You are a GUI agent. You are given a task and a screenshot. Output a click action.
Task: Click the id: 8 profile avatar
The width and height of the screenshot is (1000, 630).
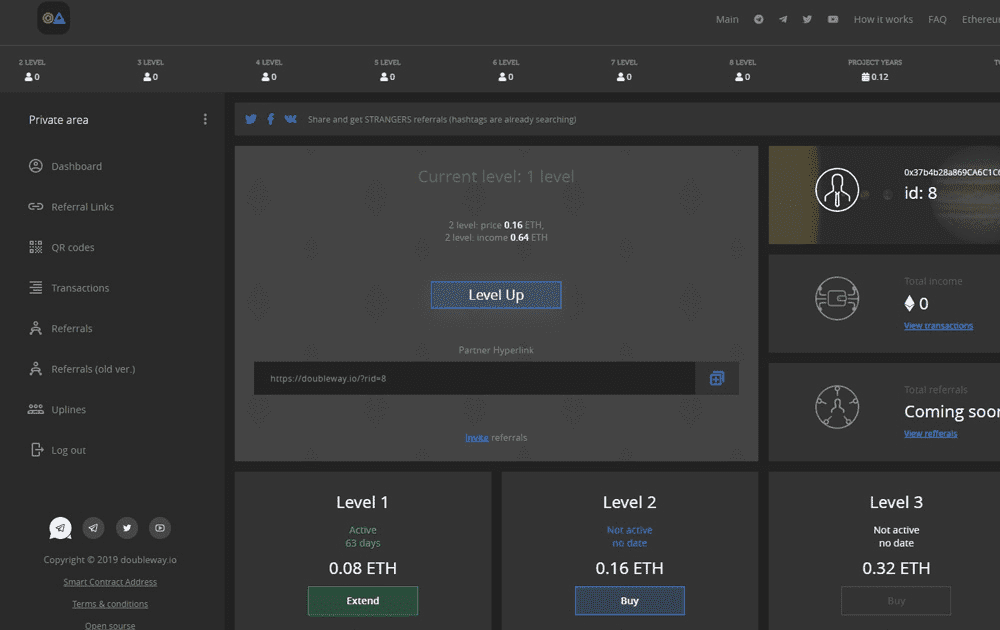click(837, 190)
